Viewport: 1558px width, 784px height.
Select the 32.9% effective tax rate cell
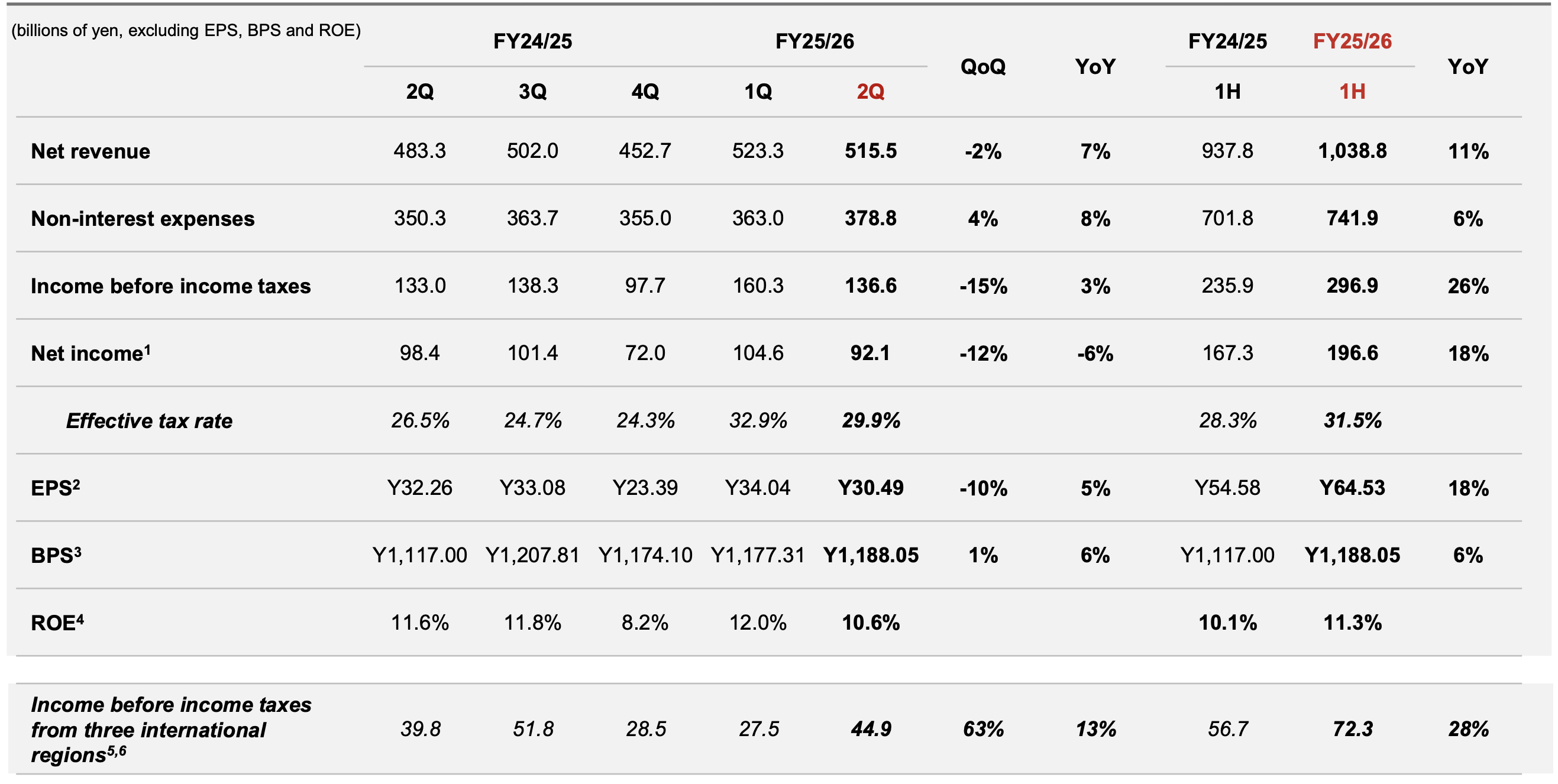click(758, 421)
